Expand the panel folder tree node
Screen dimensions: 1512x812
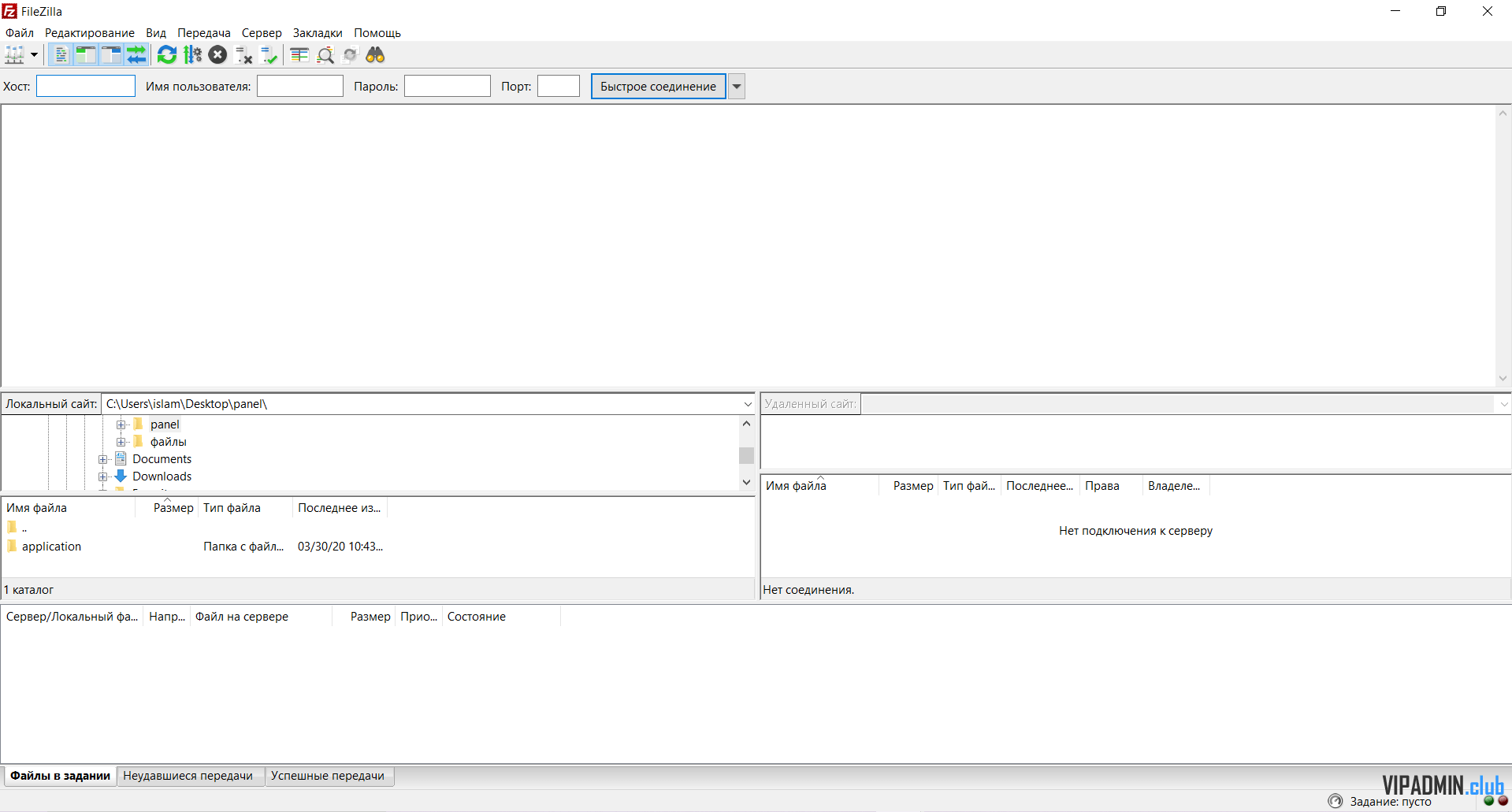click(x=121, y=425)
